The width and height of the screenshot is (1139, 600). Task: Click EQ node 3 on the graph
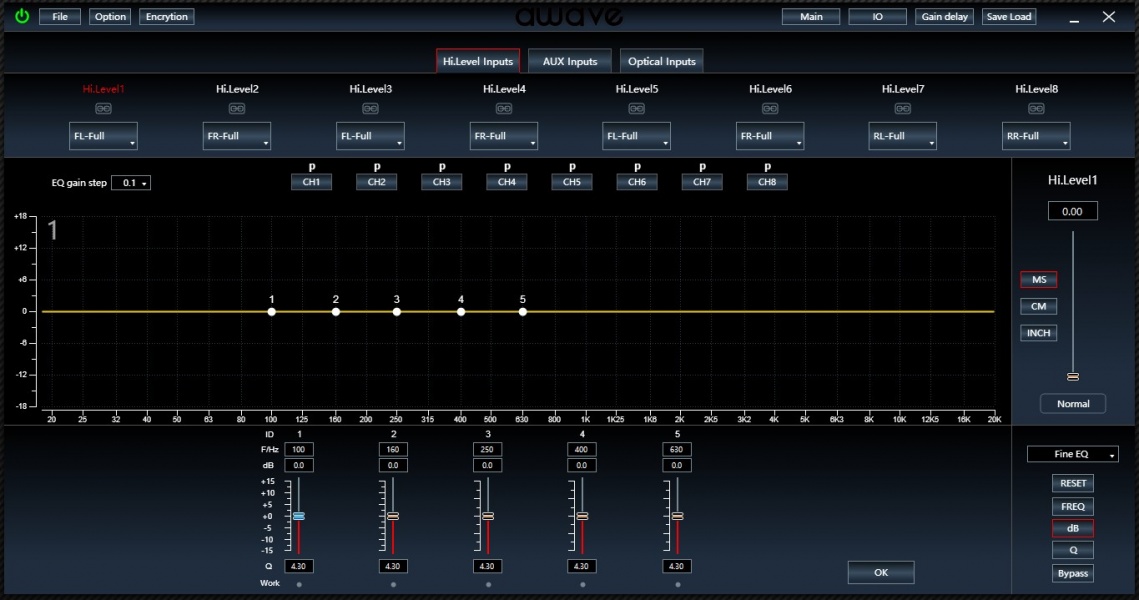pos(397,312)
